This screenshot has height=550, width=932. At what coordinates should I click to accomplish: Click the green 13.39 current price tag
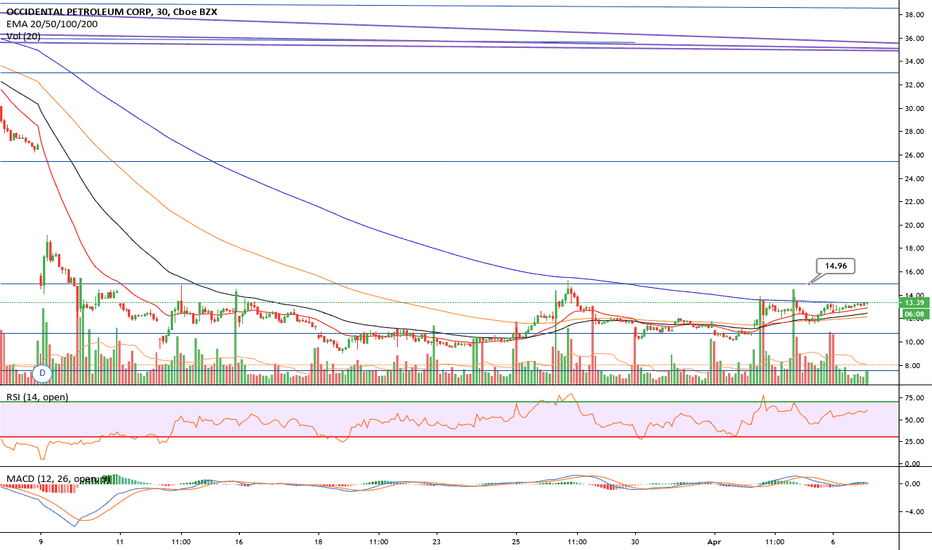(914, 303)
